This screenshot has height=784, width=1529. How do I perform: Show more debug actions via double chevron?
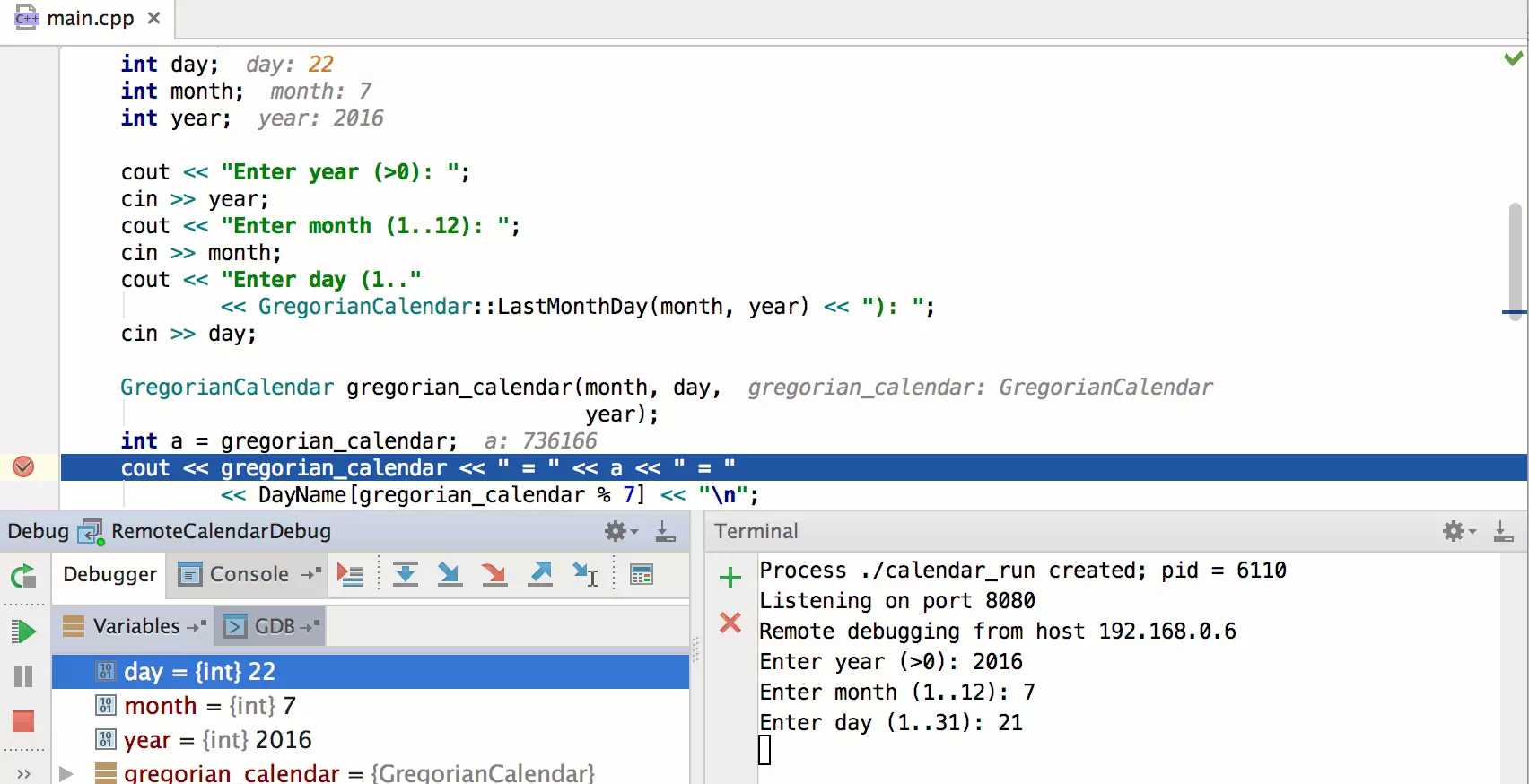23,773
